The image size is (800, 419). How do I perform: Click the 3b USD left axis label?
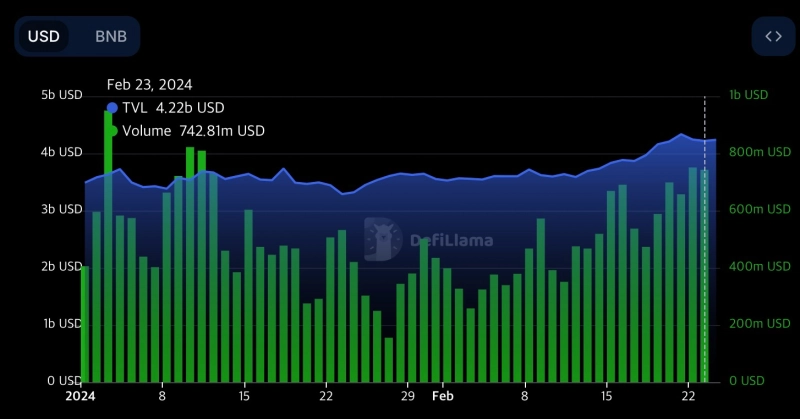click(61, 209)
